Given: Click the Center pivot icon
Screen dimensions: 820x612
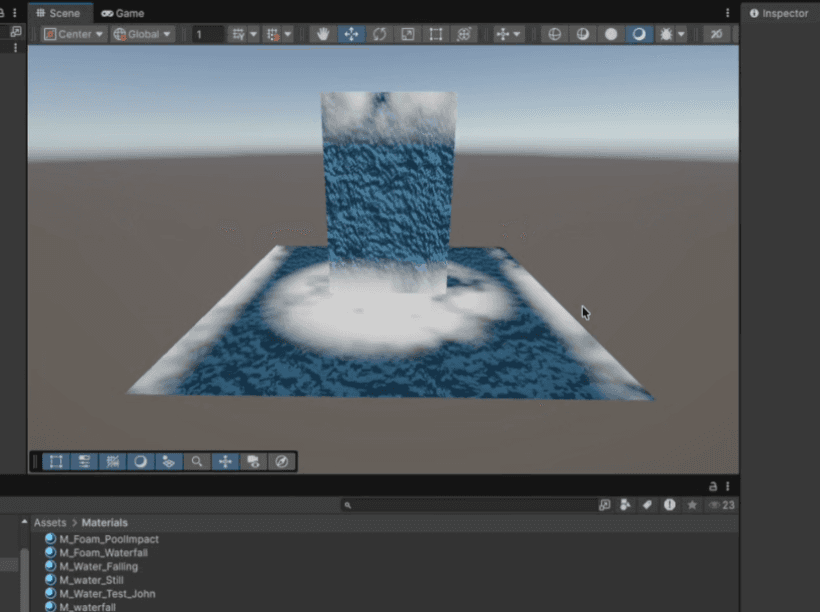Looking at the screenshot, I should 50,35.
